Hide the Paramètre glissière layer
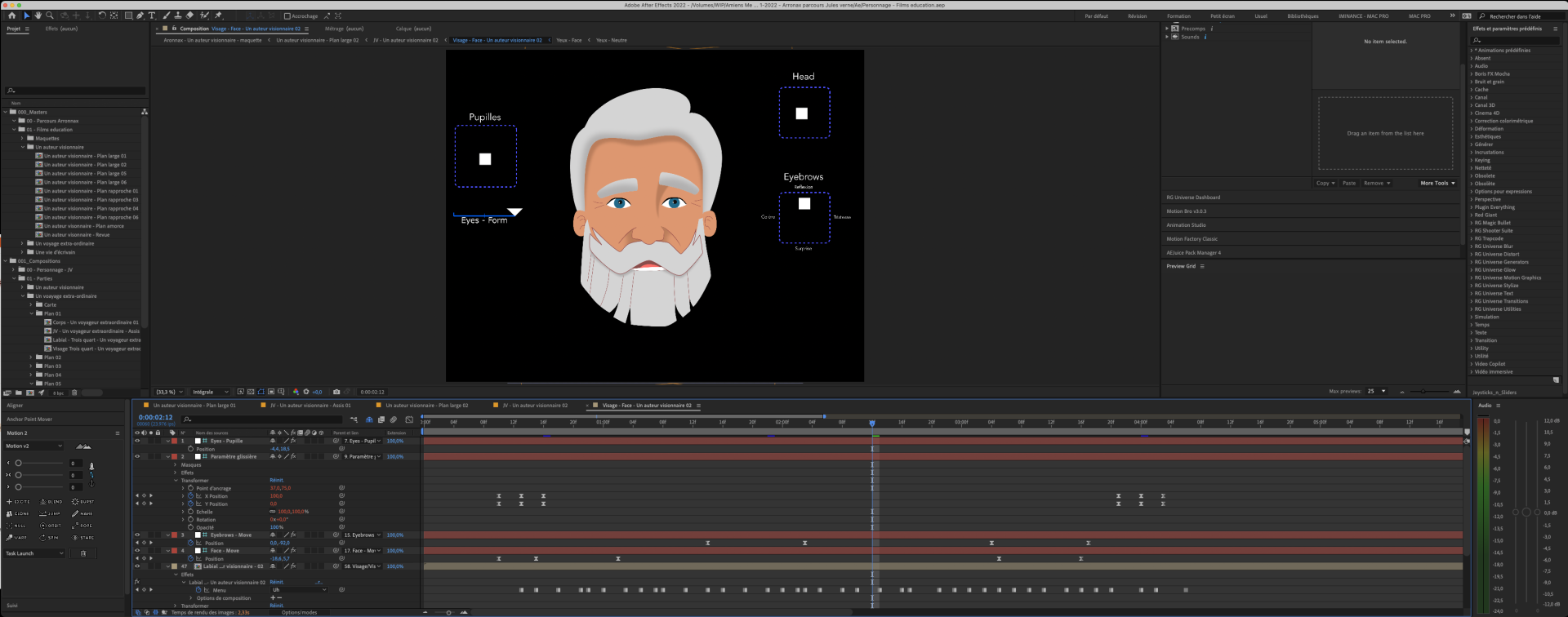The image size is (1568, 617). (x=137, y=456)
